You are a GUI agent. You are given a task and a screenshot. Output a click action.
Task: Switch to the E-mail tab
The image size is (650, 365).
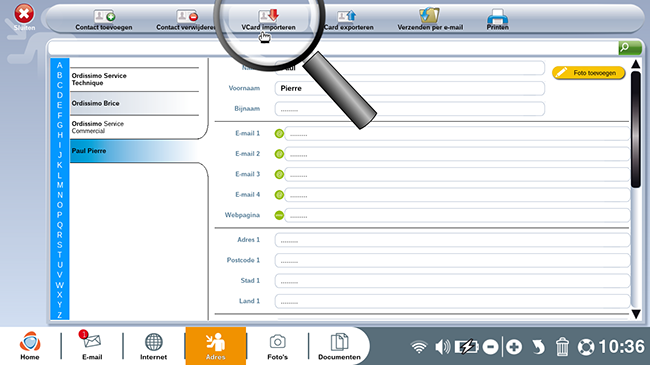pyautogui.click(x=92, y=346)
